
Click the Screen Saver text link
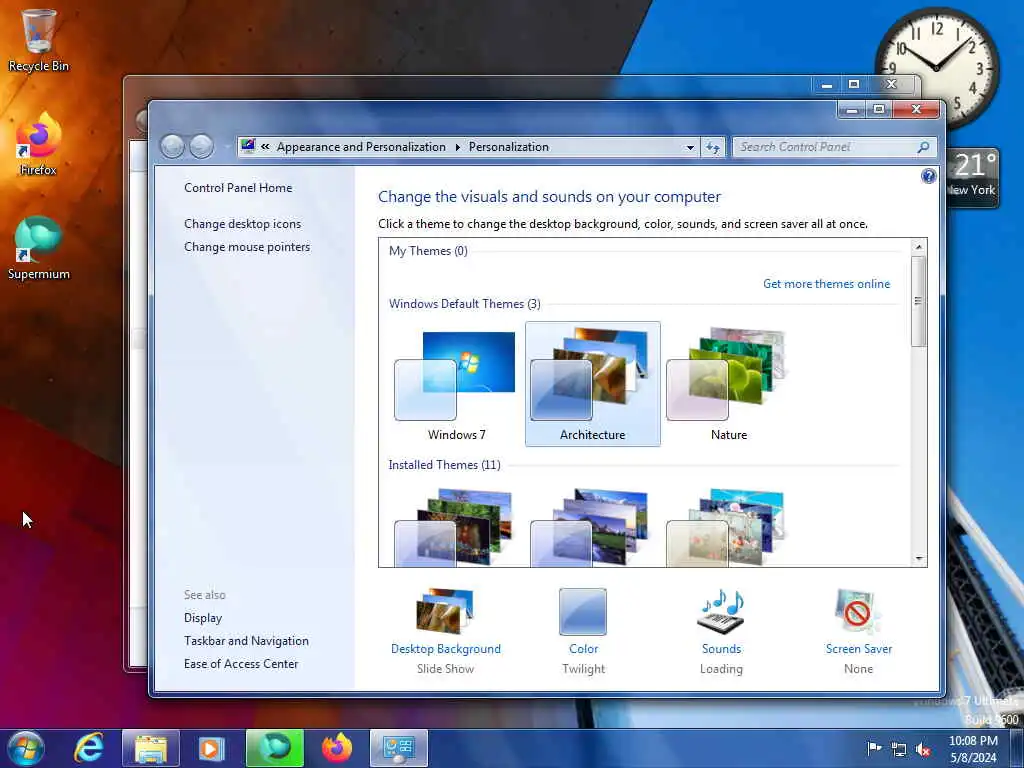point(858,648)
